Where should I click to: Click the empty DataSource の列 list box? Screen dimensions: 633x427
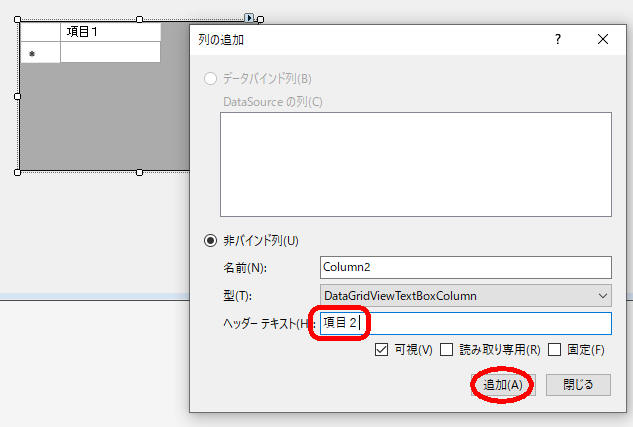pos(415,164)
